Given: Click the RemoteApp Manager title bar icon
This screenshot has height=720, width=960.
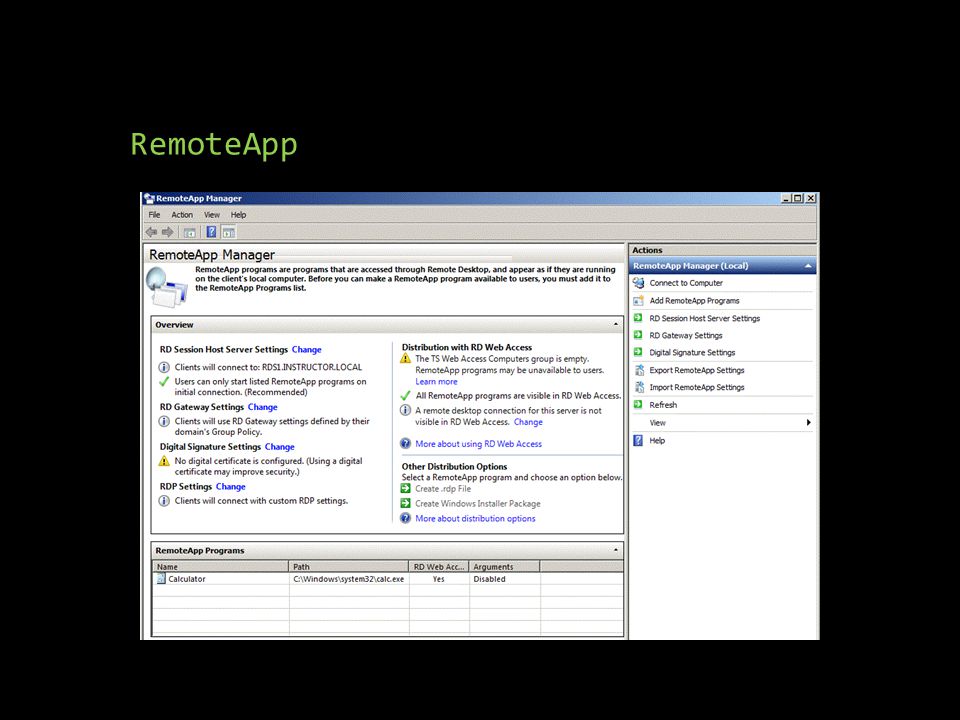Looking at the screenshot, I should pyautogui.click(x=149, y=198).
